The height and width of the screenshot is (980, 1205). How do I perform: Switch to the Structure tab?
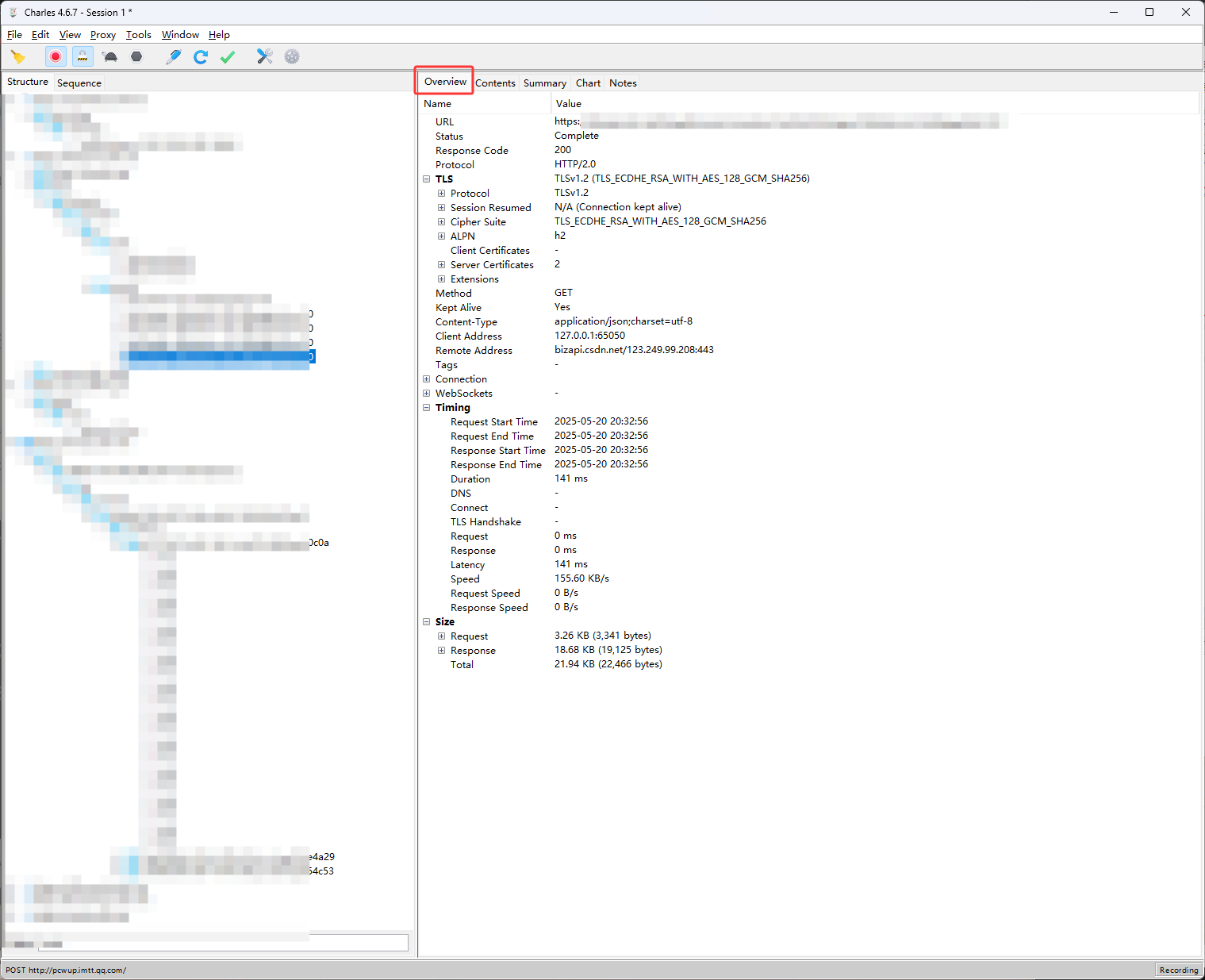point(28,82)
